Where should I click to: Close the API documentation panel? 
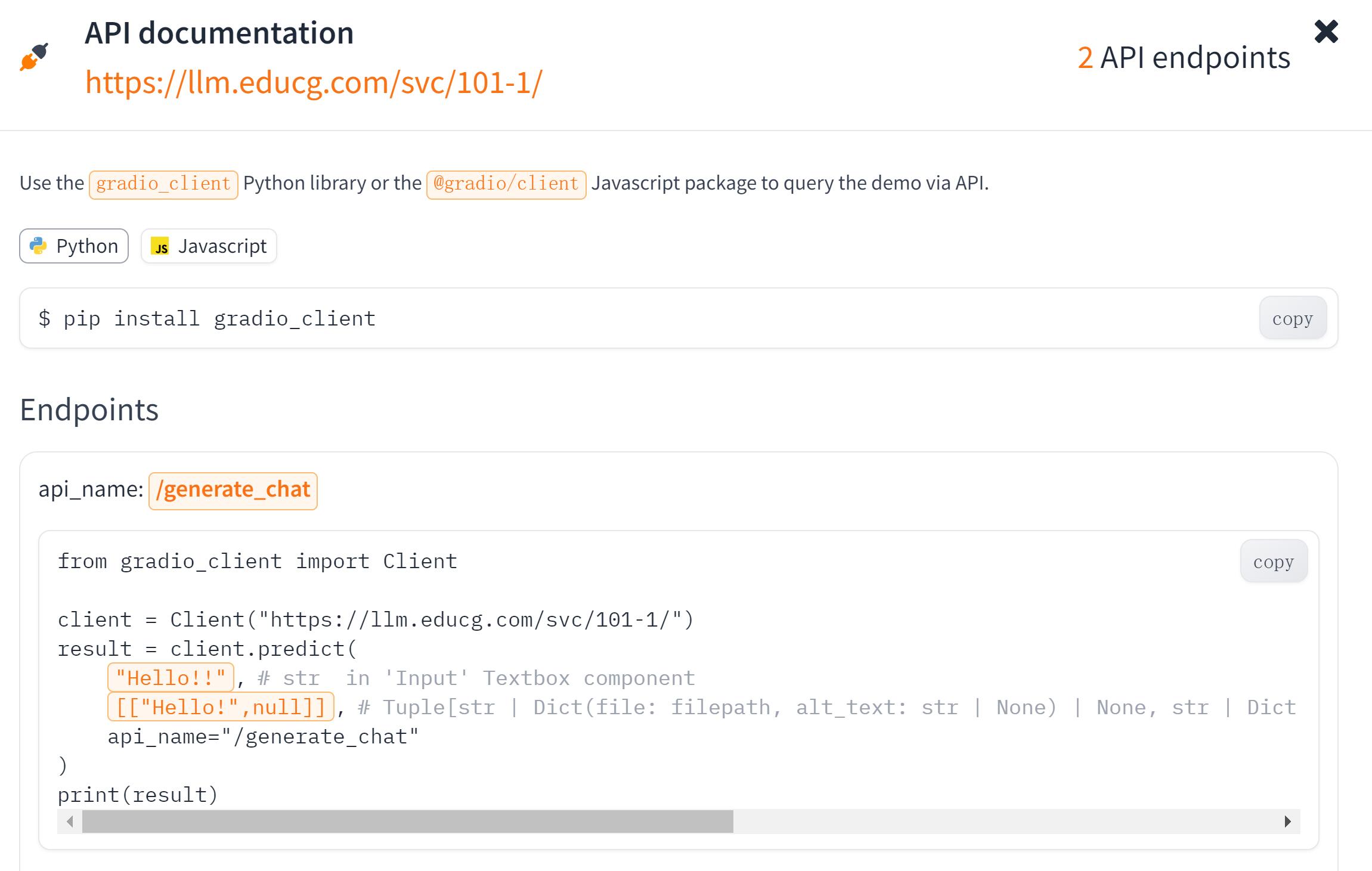(x=1326, y=32)
